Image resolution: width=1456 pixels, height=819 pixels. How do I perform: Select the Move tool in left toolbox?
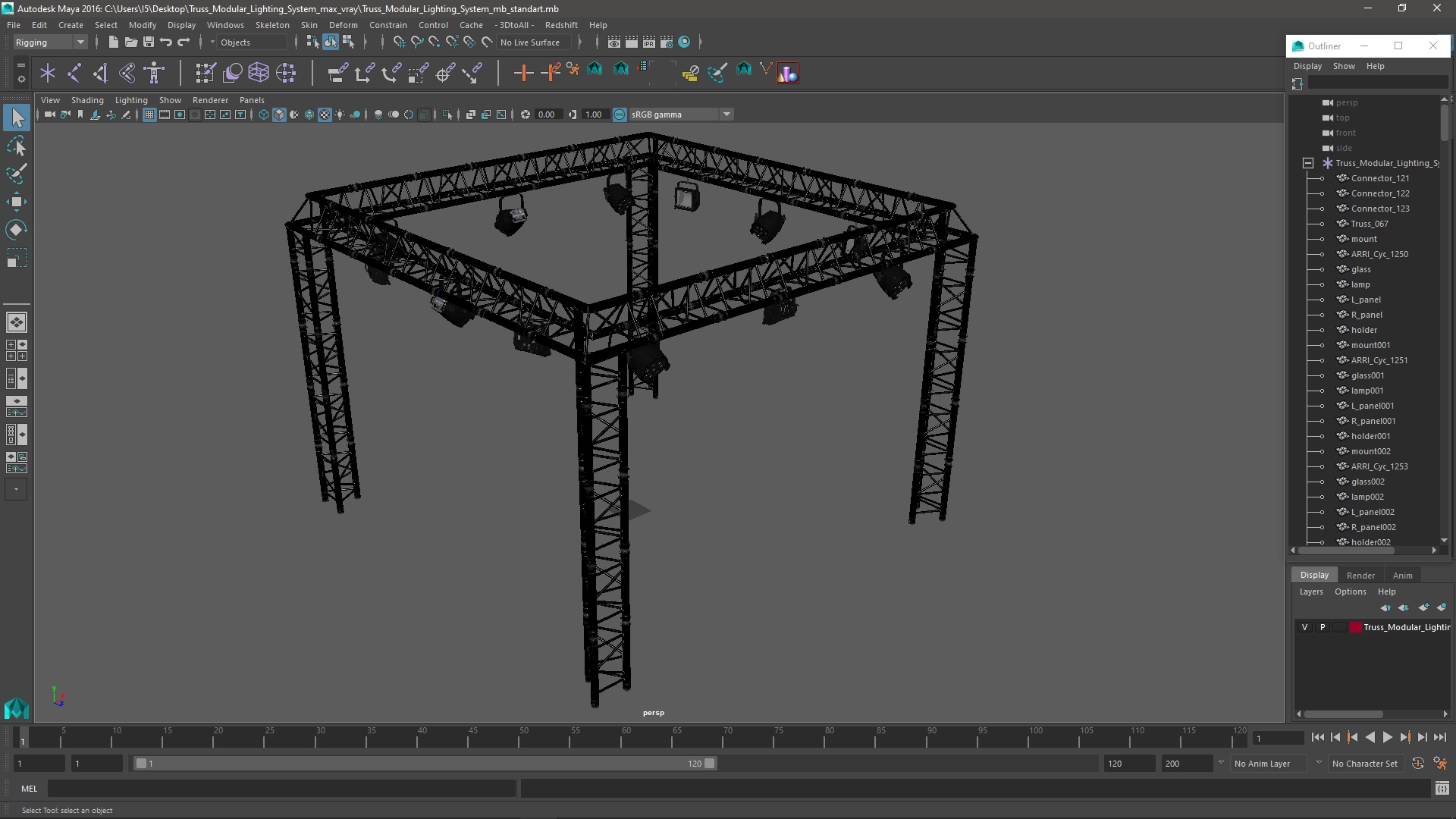click(x=16, y=201)
